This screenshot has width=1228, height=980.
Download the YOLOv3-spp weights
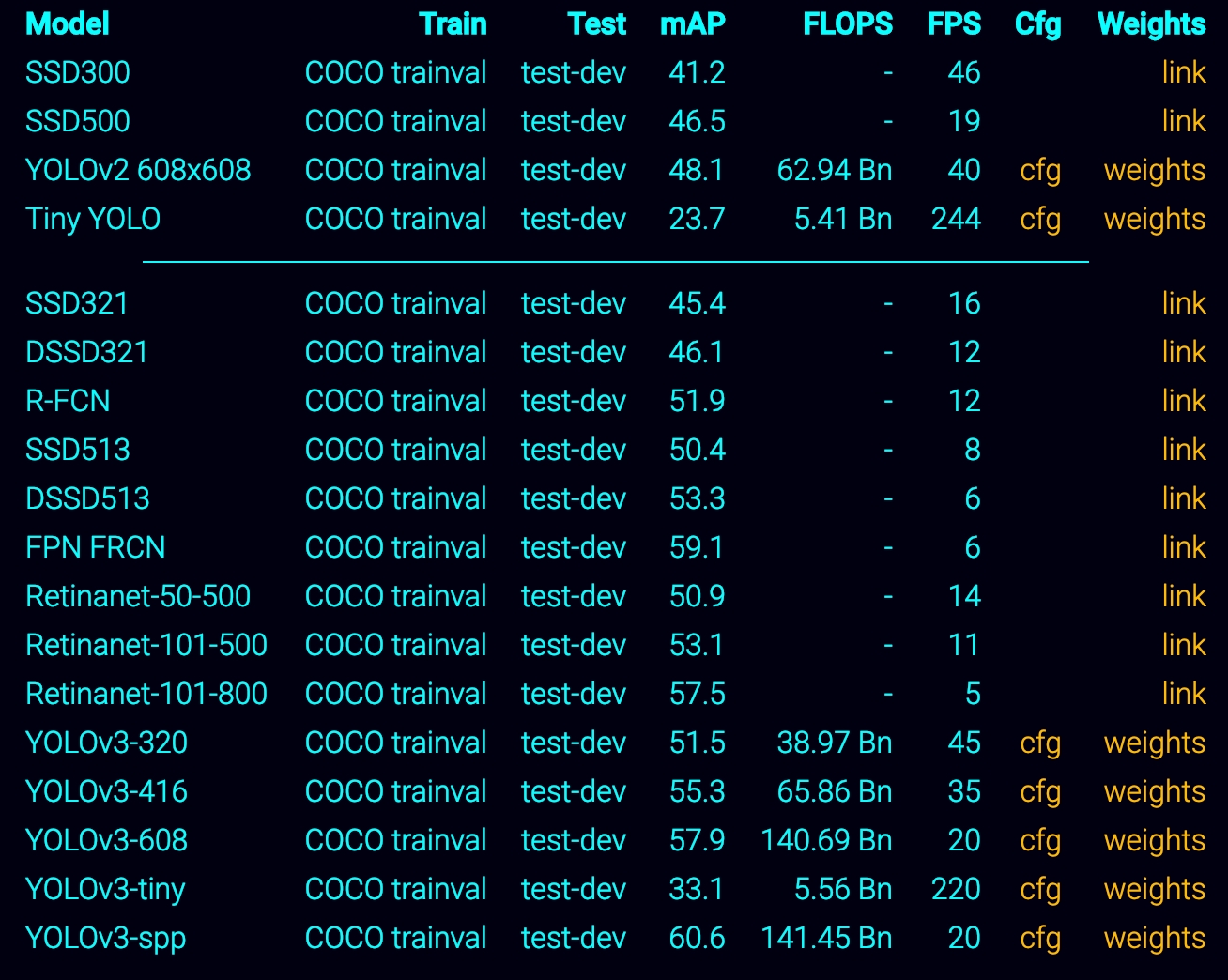[x=1154, y=939]
